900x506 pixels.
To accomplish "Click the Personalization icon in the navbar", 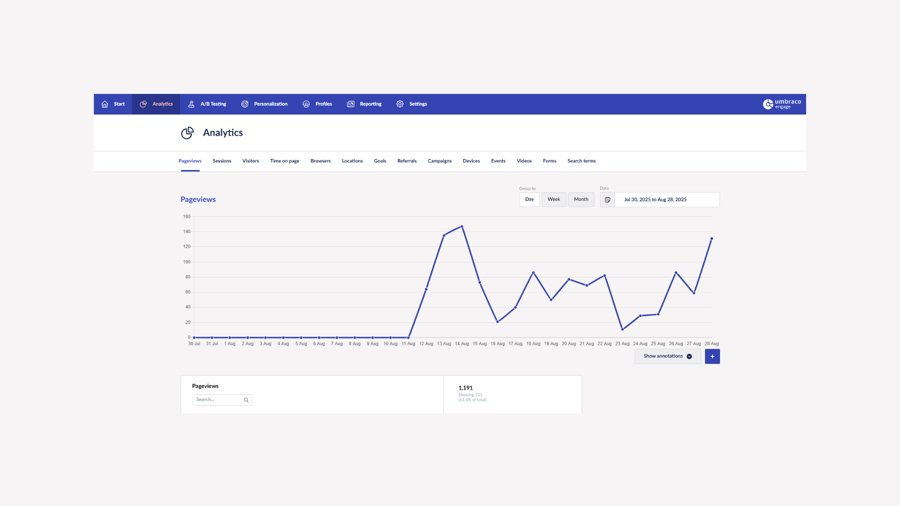I will click(245, 104).
